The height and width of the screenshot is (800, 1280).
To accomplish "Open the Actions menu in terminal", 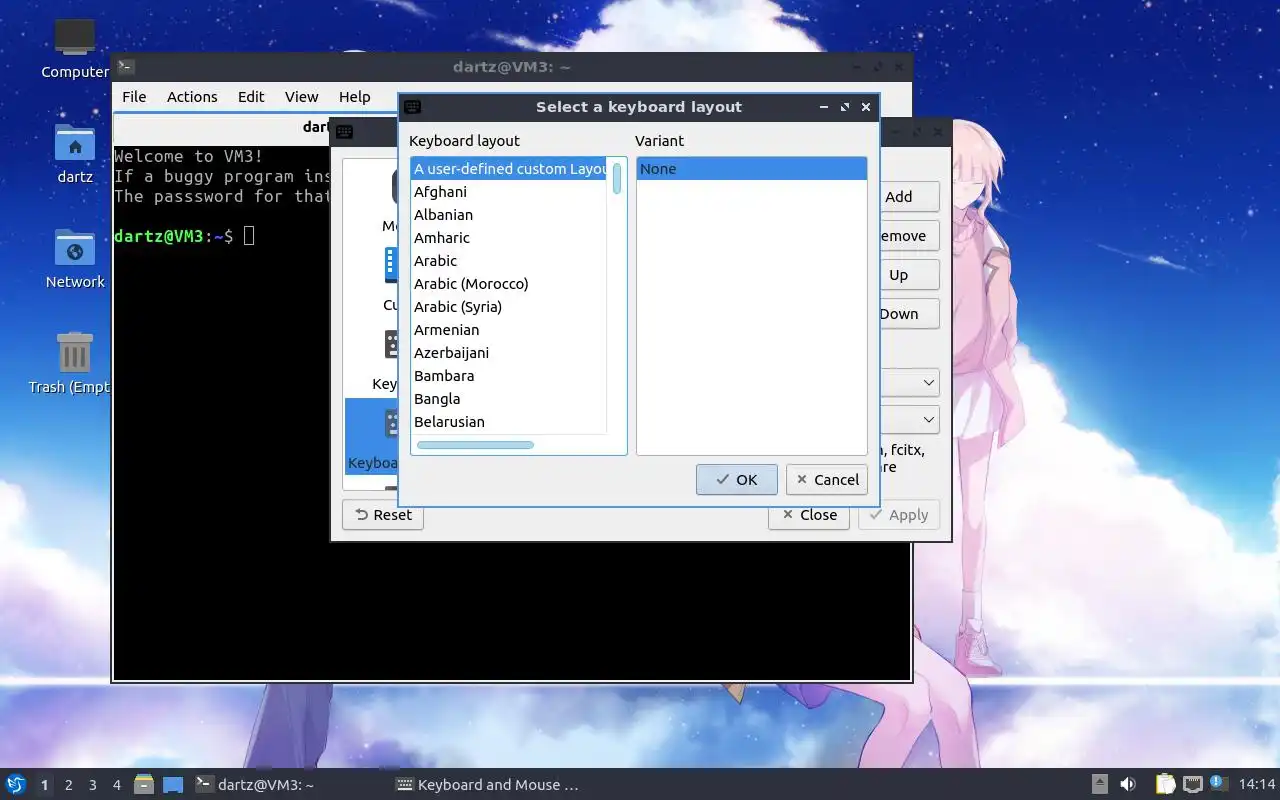I will [x=192, y=97].
